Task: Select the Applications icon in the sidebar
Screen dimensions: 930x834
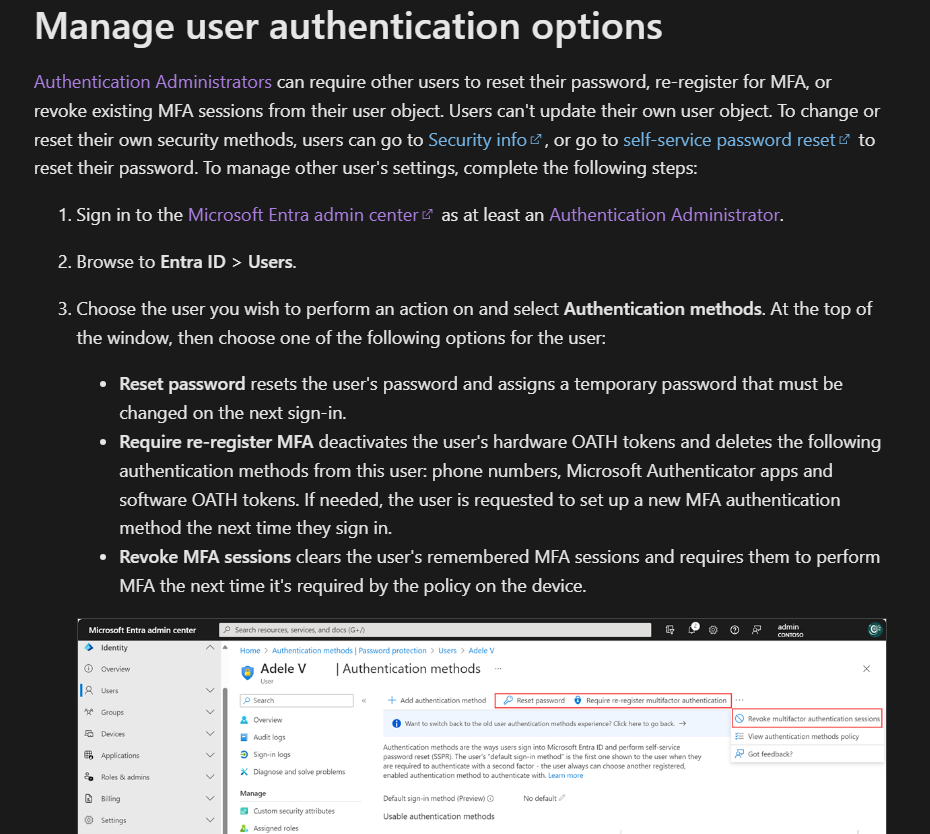Action: pos(89,755)
